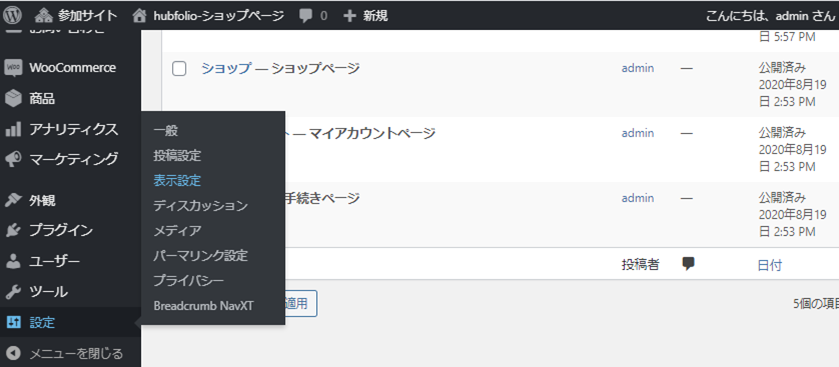Click 新規 in the admin bar

pos(376,16)
